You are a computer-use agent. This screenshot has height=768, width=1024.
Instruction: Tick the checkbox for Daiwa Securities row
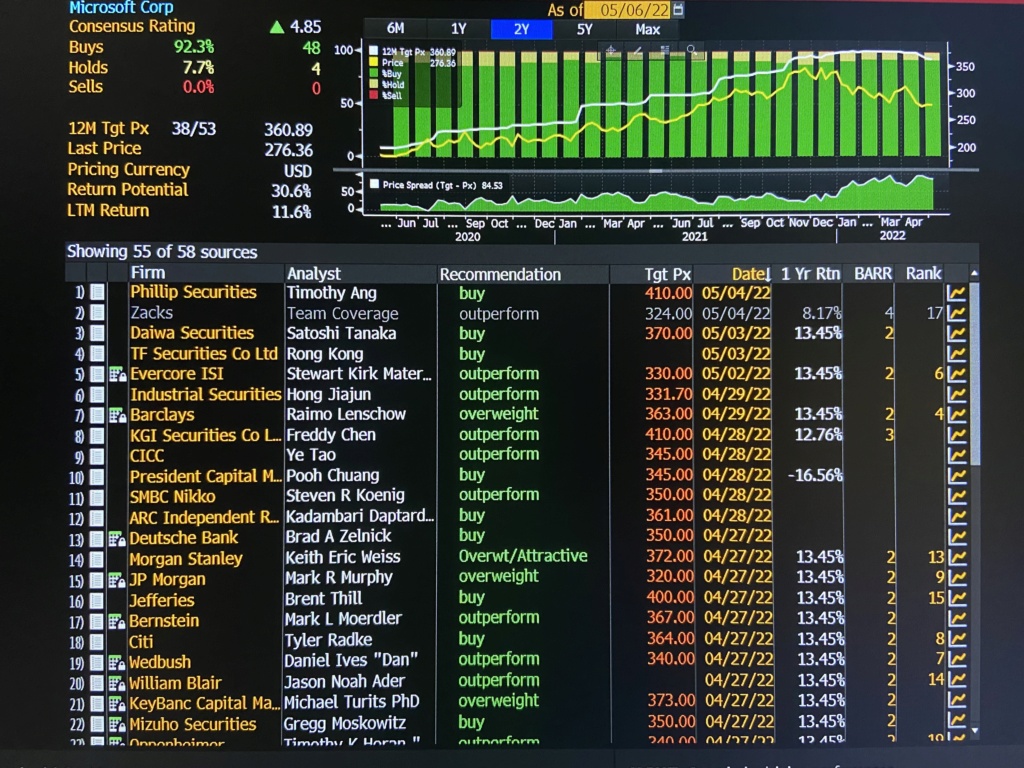tap(97, 334)
